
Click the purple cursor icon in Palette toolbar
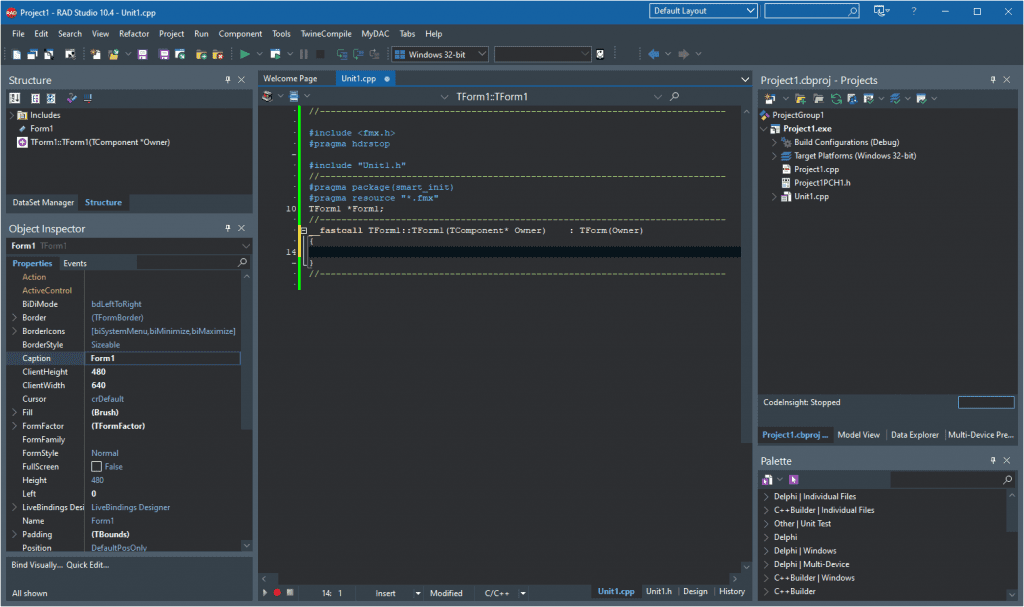(x=793, y=480)
